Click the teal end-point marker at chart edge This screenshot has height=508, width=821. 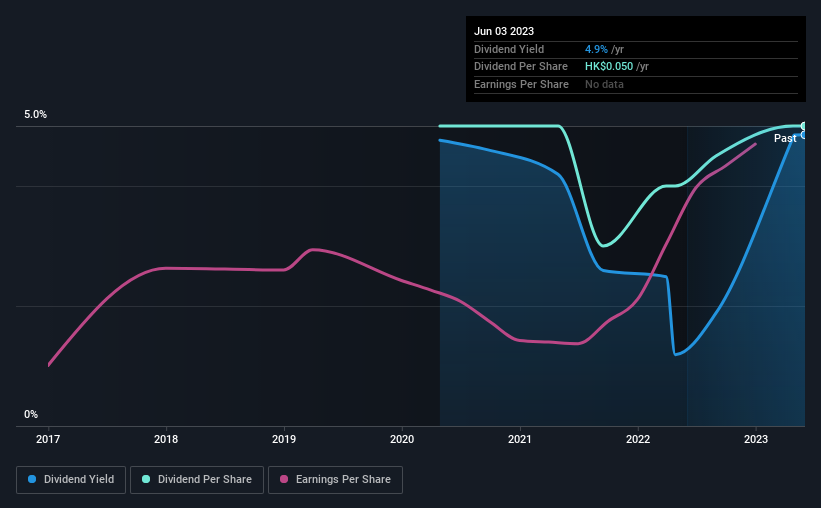(804, 126)
